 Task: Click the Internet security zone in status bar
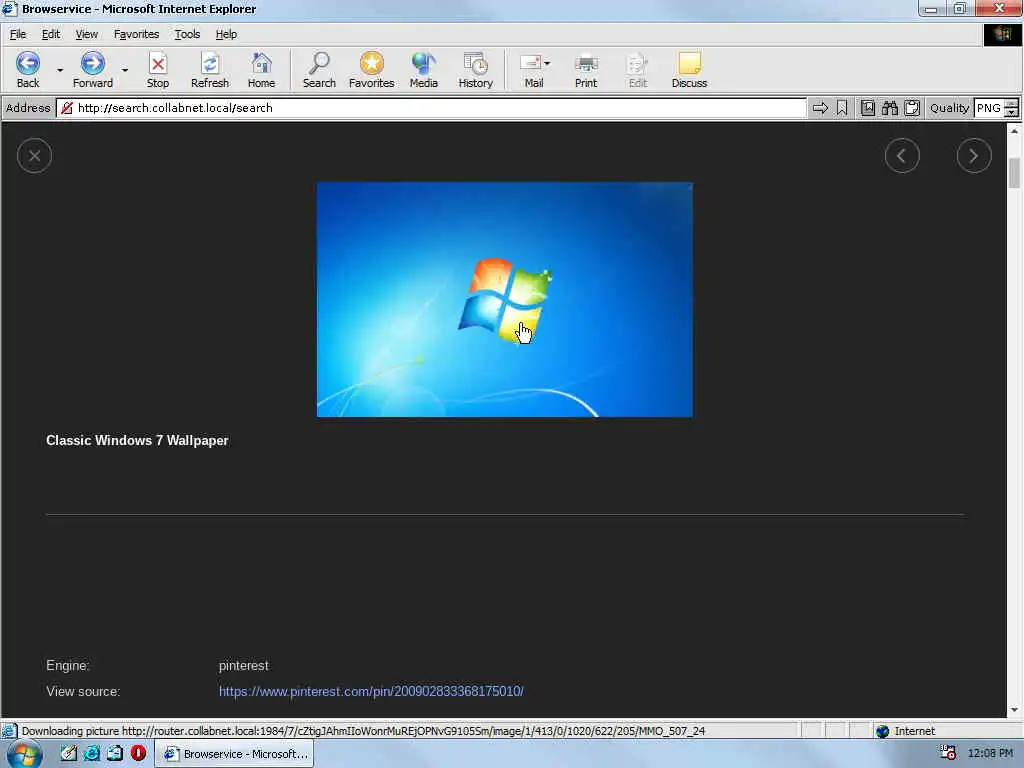906,731
